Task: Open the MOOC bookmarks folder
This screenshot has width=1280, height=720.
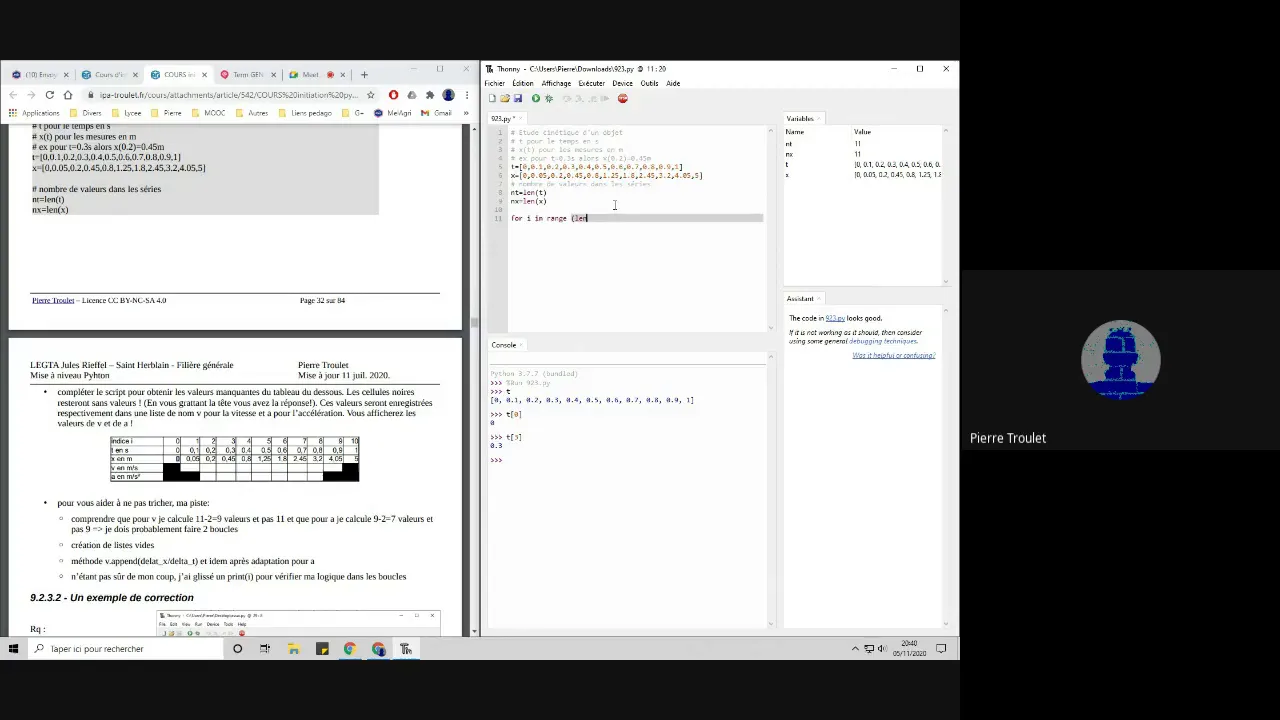Action: (x=208, y=113)
